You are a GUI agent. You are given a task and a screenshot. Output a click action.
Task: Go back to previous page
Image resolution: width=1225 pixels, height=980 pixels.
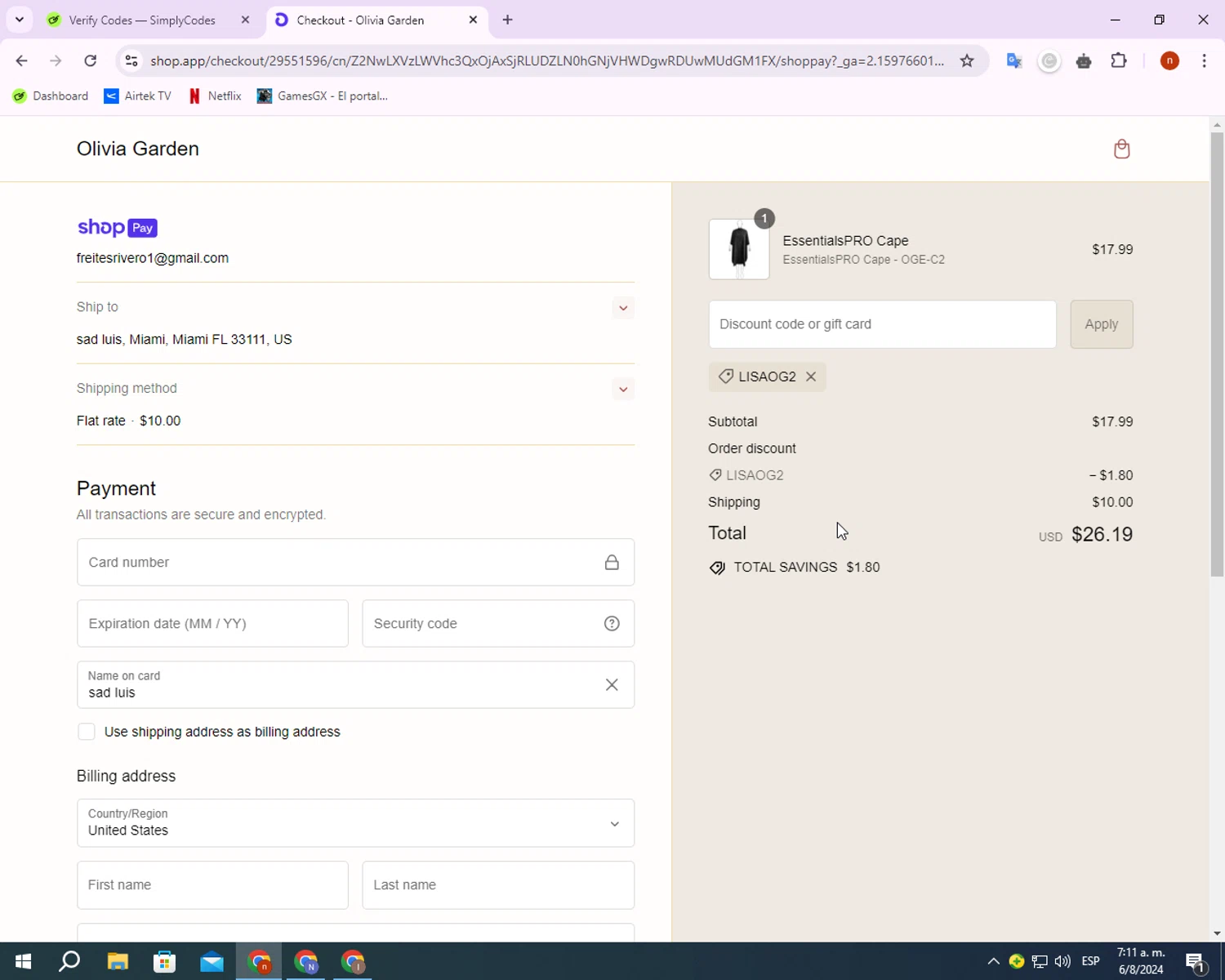(22, 61)
